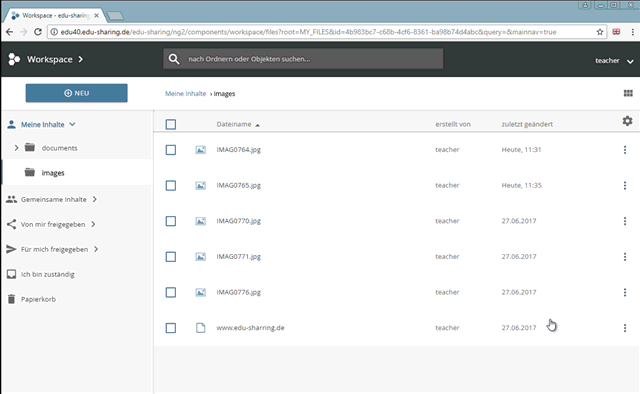Expand Für mich freigegeben chevron
The image size is (640, 394).
click(x=96, y=249)
